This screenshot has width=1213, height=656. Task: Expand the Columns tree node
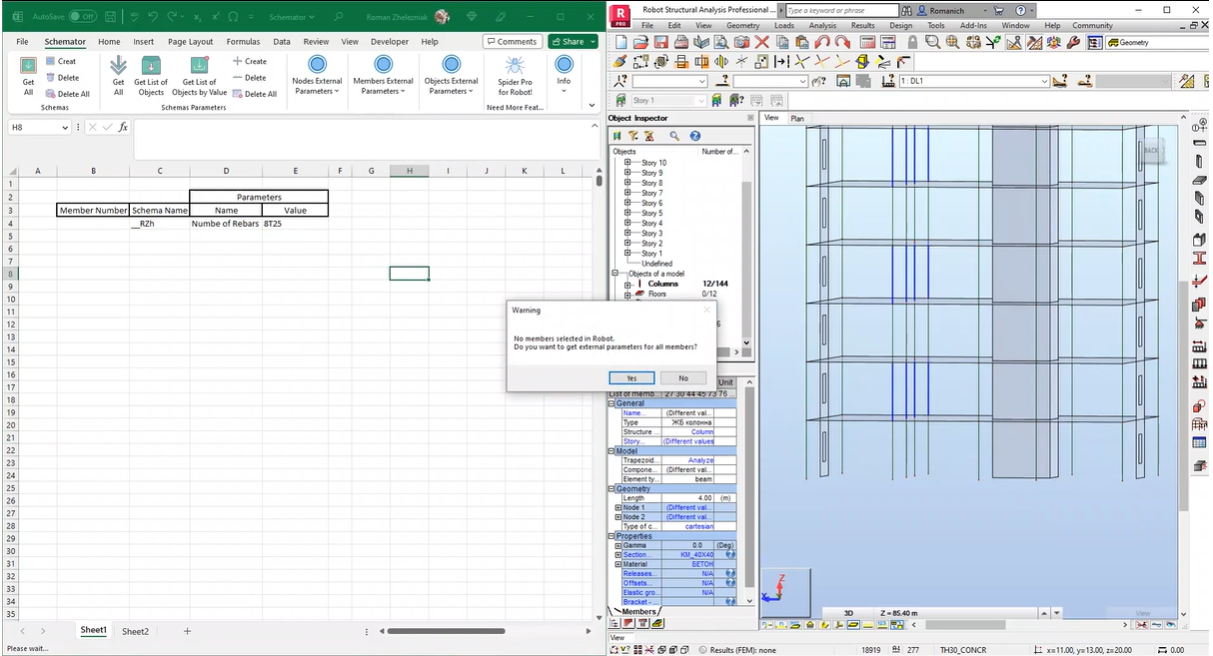pyautogui.click(x=628, y=284)
